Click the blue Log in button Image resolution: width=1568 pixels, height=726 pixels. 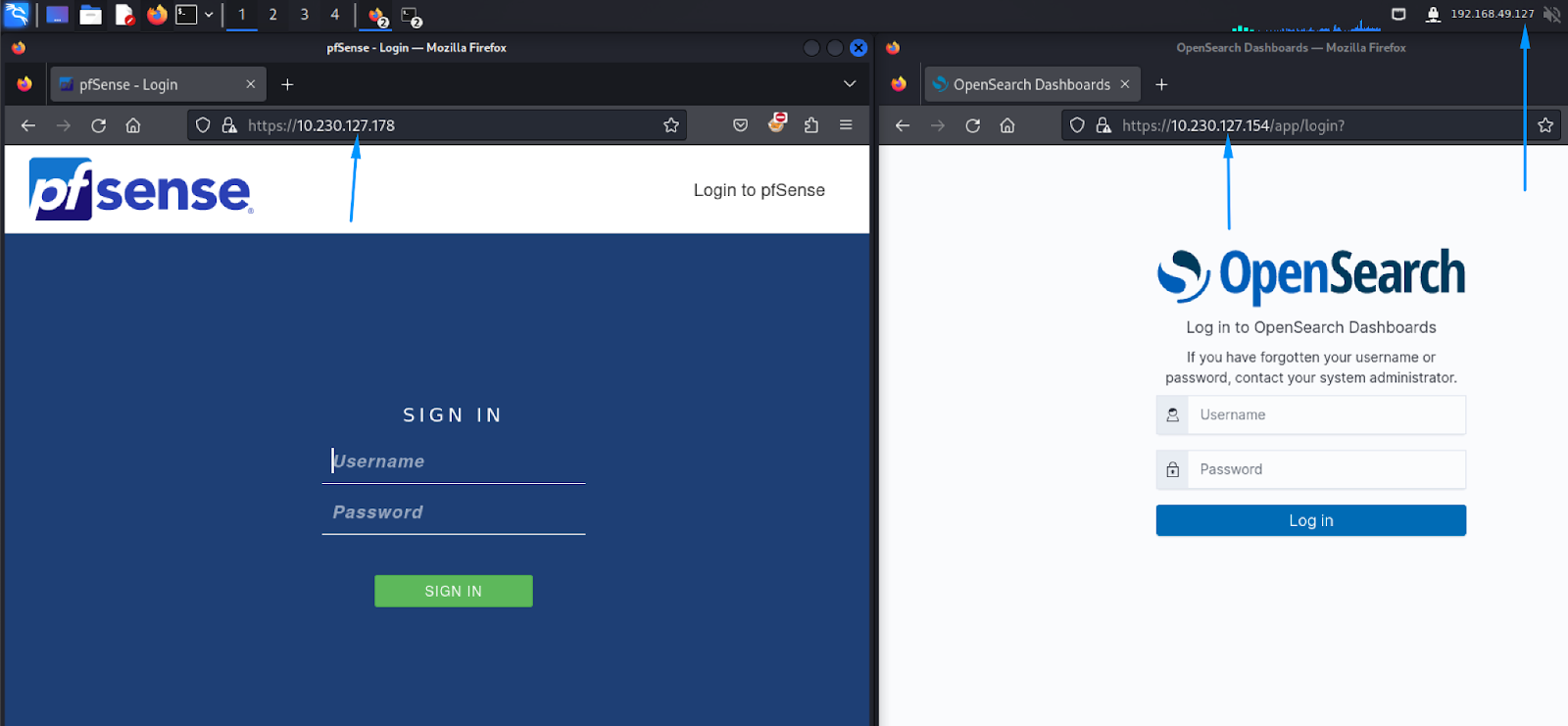click(x=1311, y=520)
